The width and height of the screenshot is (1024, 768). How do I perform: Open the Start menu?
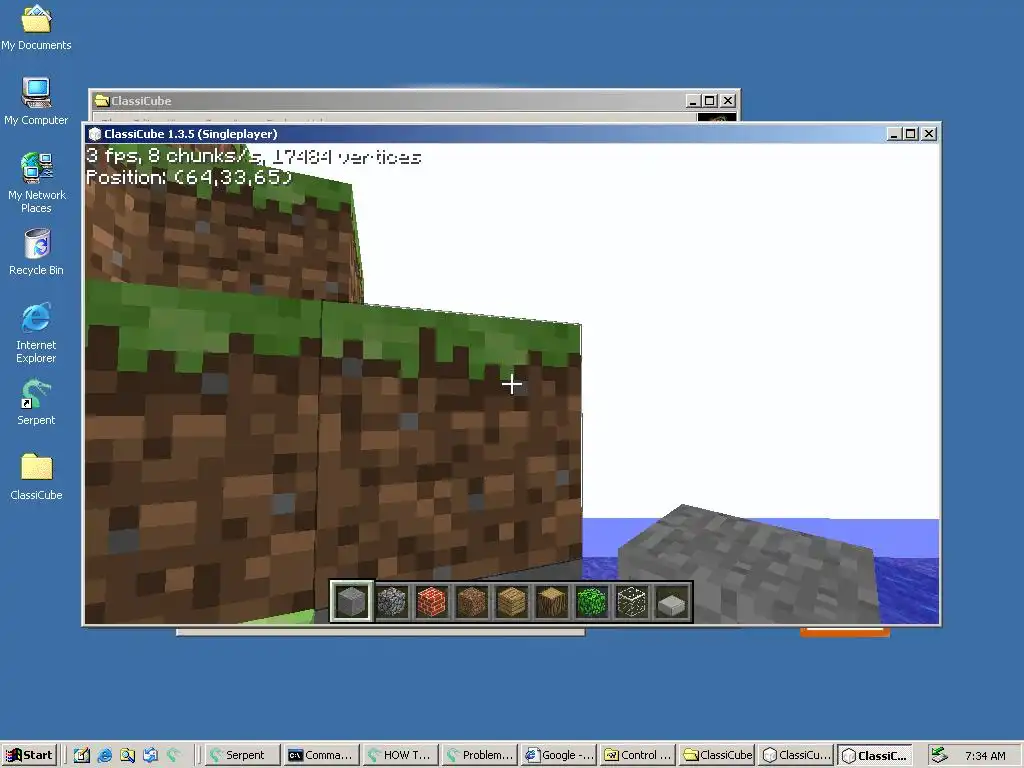pos(29,755)
